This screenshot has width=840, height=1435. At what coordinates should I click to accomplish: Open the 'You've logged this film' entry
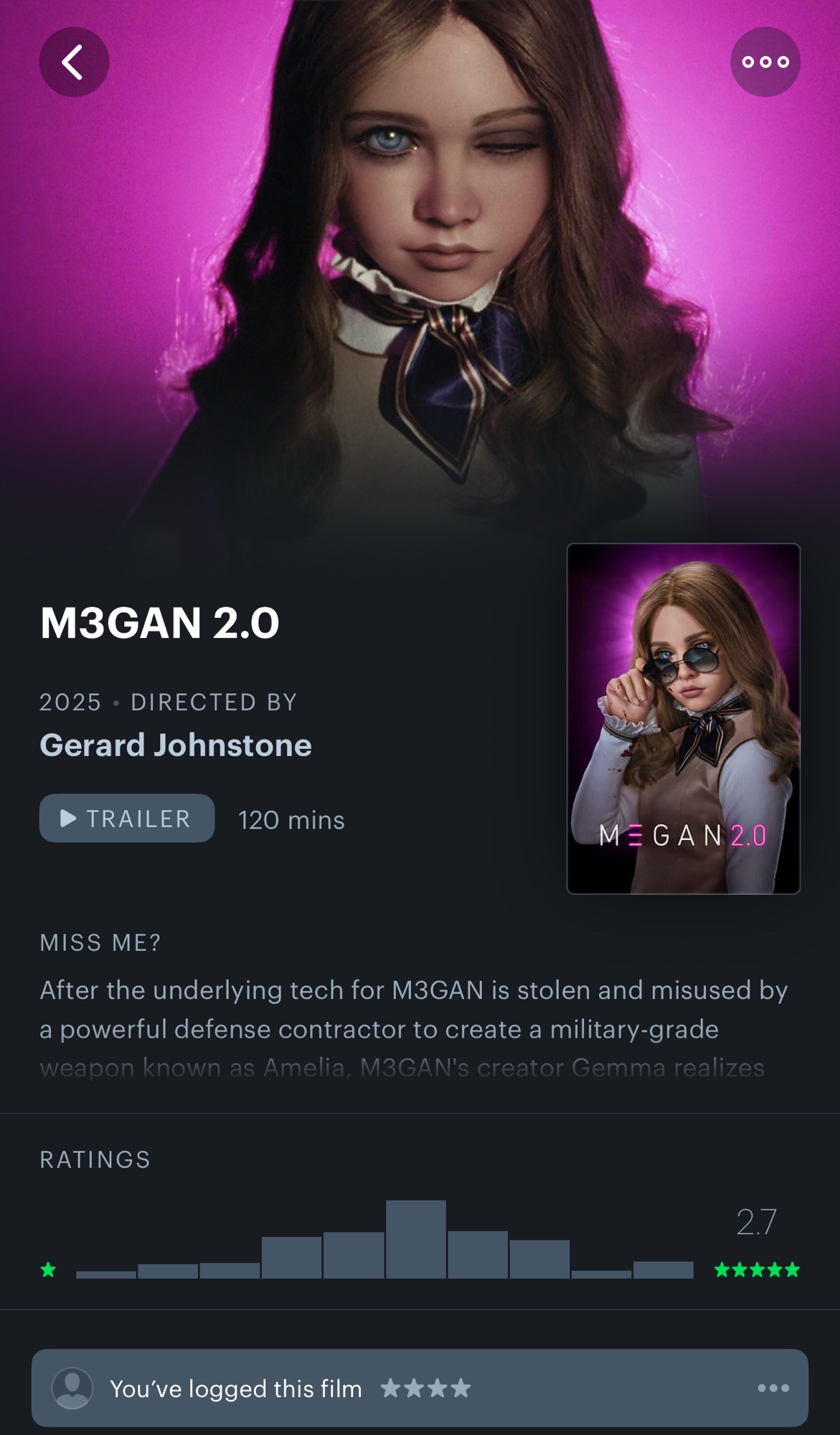click(420, 1388)
